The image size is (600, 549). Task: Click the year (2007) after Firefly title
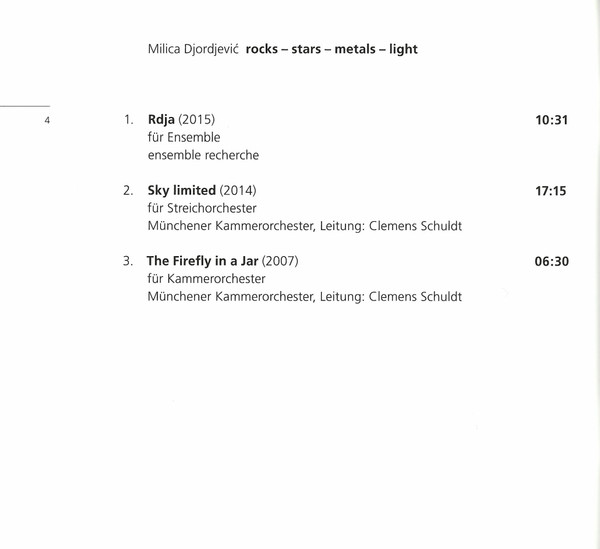point(279,261)
